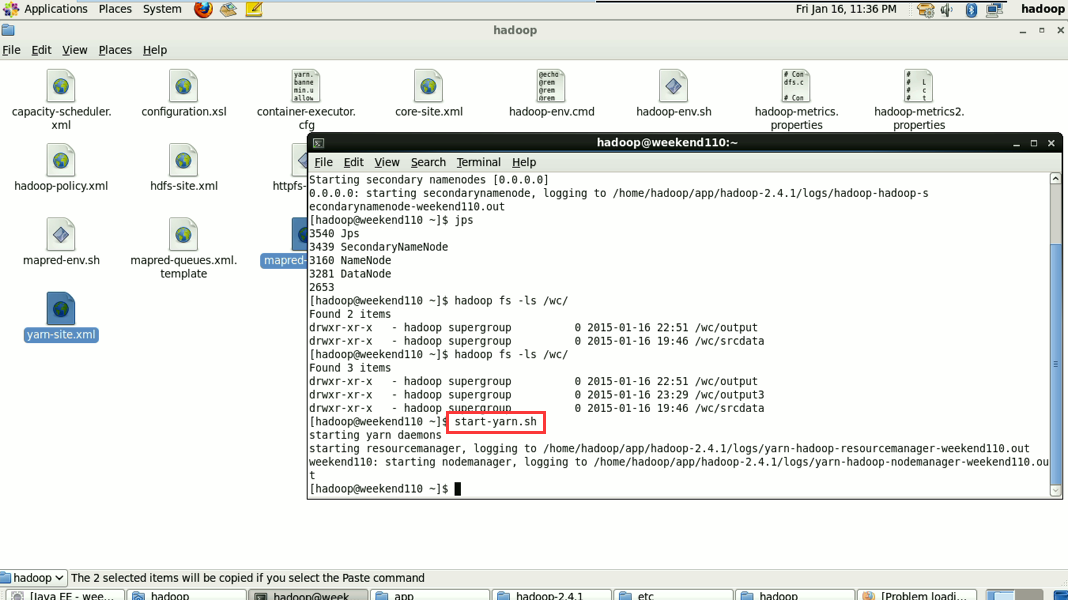Viewport: 1068px width, 600px height.
Task: Select hadoop-env.cmd file icon
Action: [x=551, y=86]
